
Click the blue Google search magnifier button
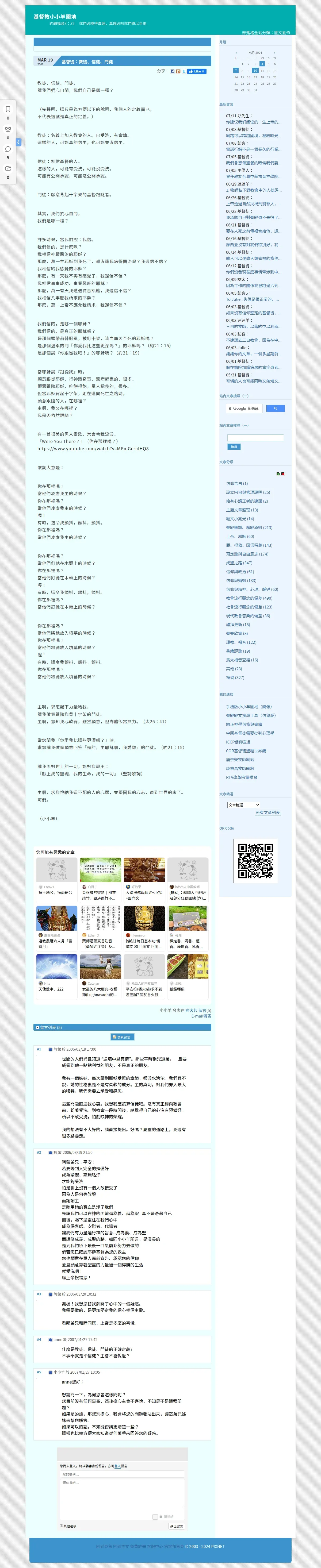[x=275, y=409]
